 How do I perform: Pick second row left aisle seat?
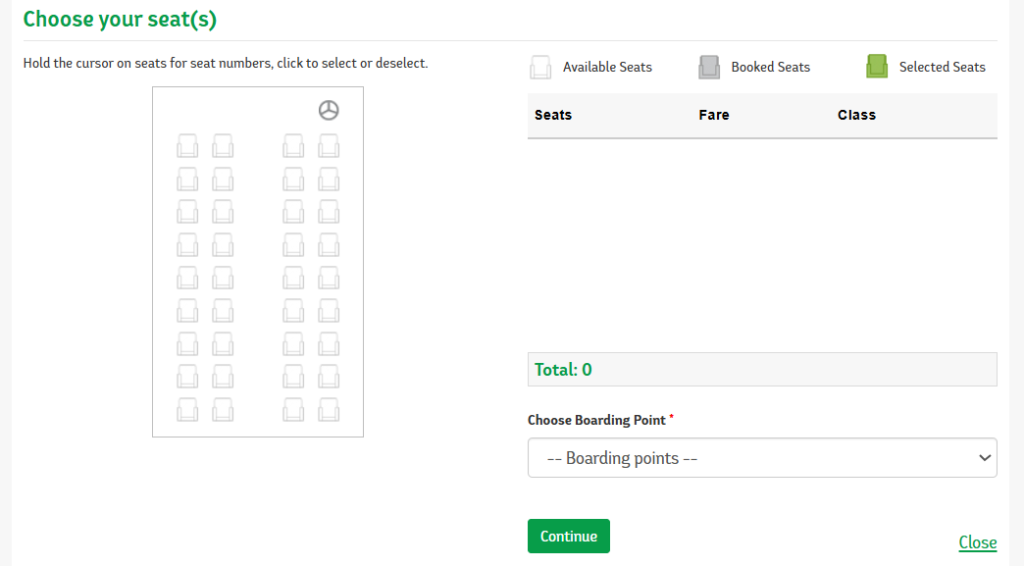[223, 180]
